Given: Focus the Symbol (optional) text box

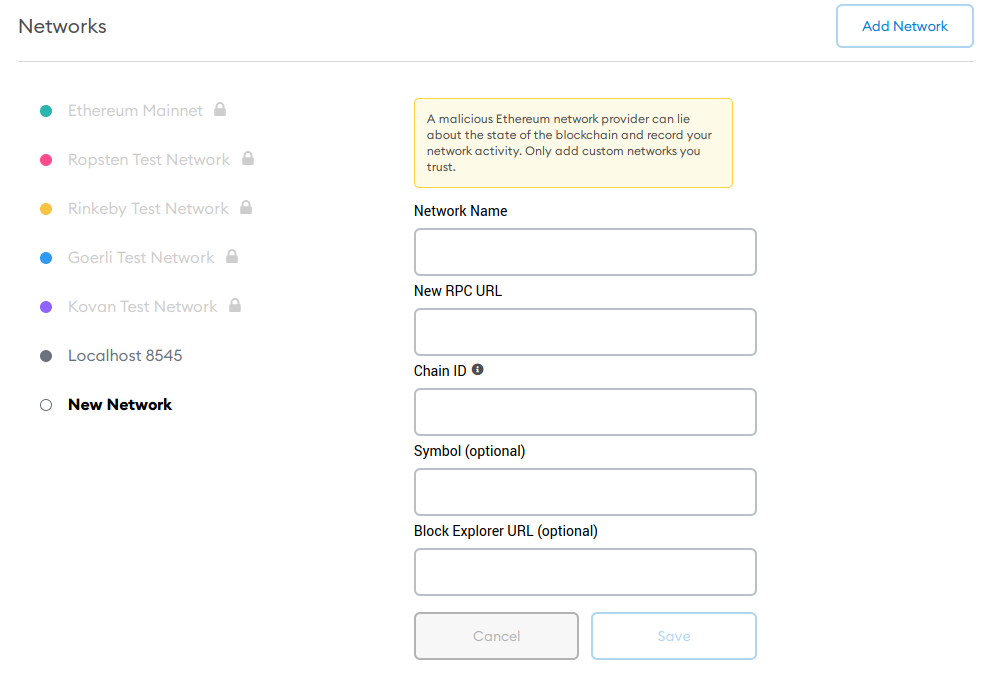Looking at the screenshot, I should click(x=585, y=492).
